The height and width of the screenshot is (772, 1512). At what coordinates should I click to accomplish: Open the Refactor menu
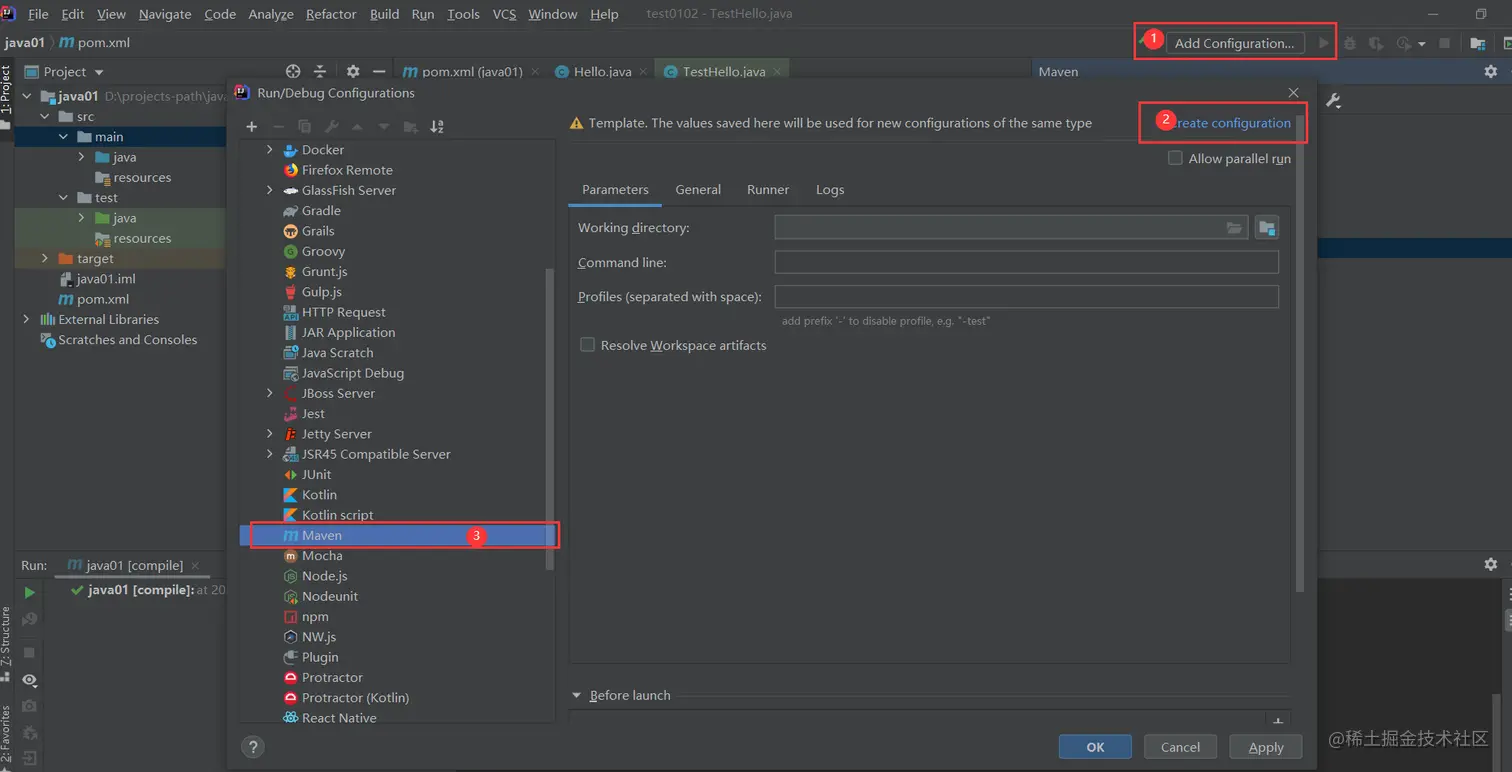[331, 14]
